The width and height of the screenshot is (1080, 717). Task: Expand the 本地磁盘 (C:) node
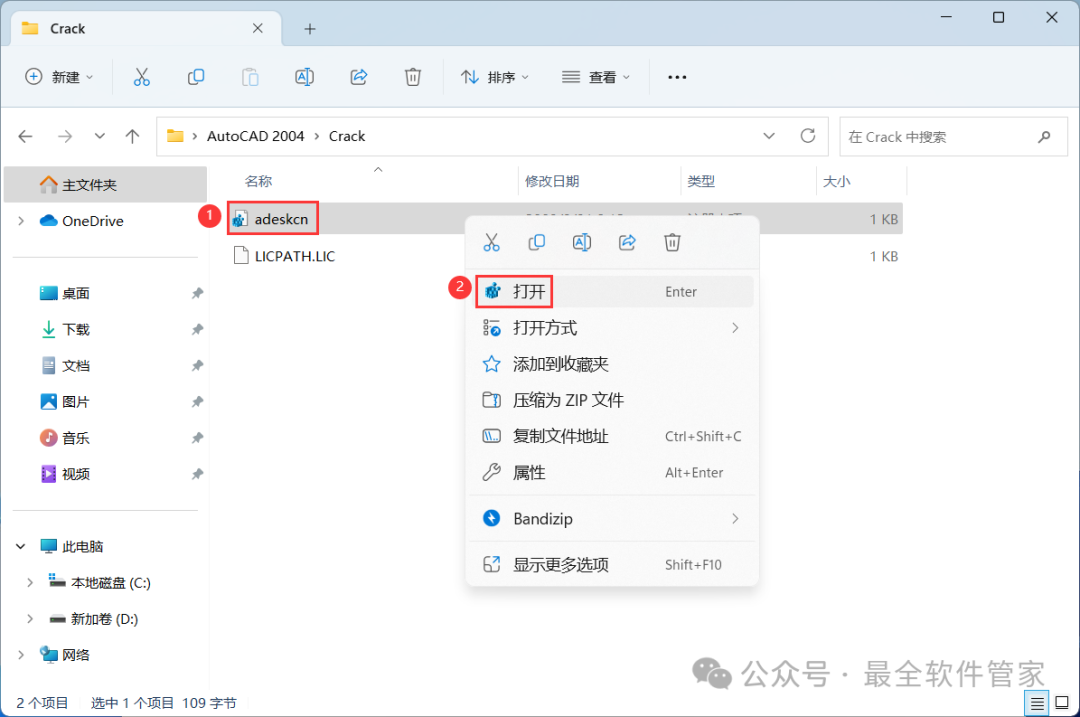(30, 583)
